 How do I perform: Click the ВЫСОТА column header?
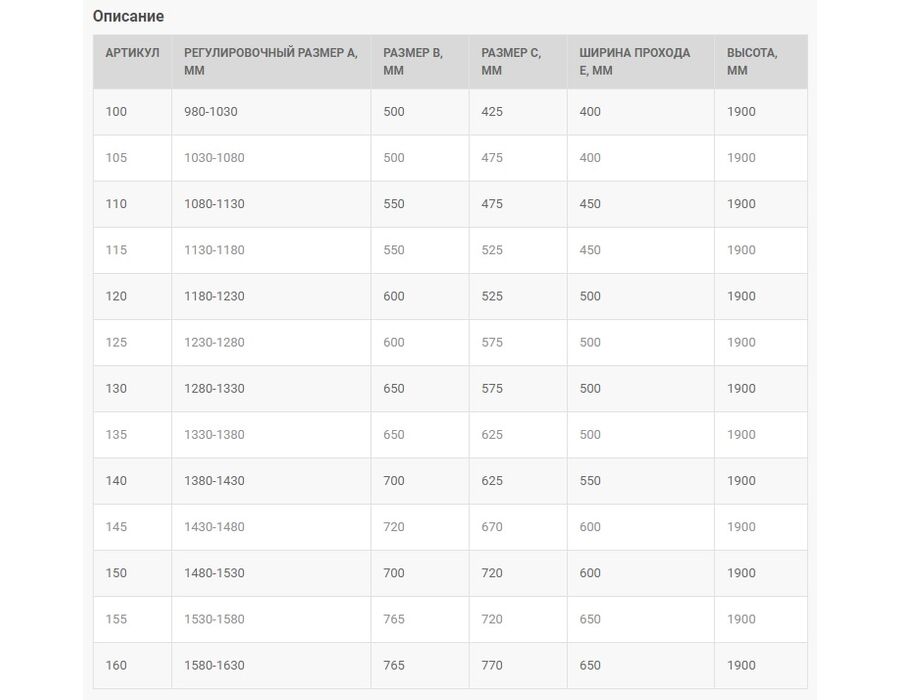point(761,61)
